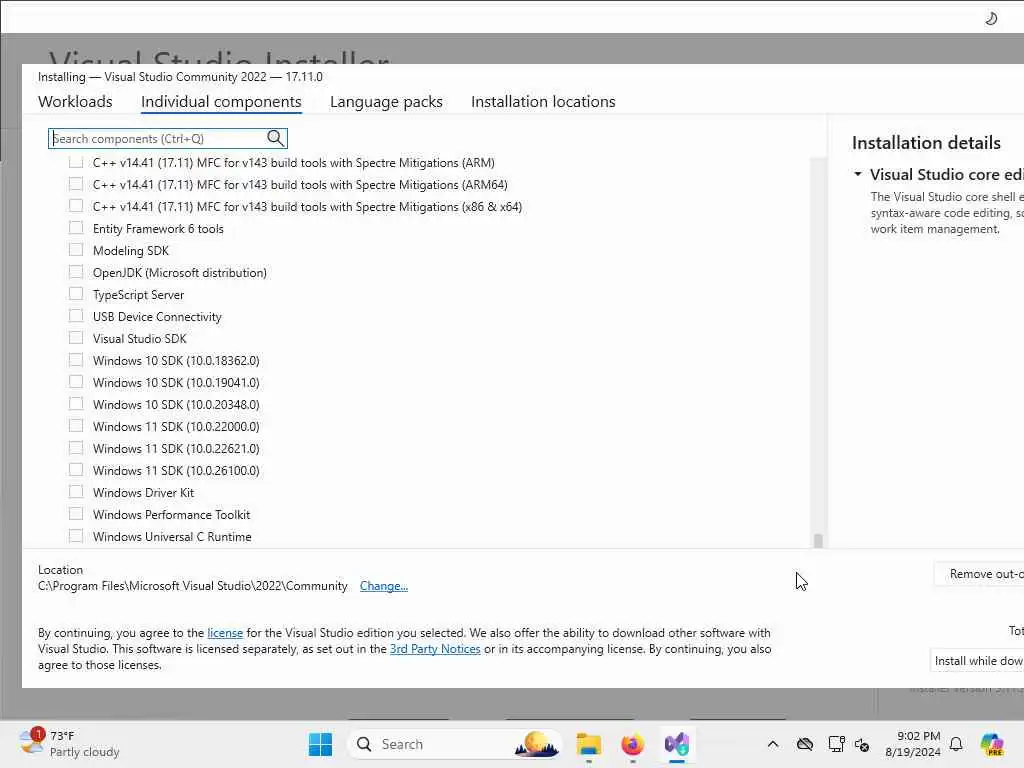Open the weather widget showing 73°F
This screenshot has width=1024, height=768.
pyautogui.click(x=69, y=744)
